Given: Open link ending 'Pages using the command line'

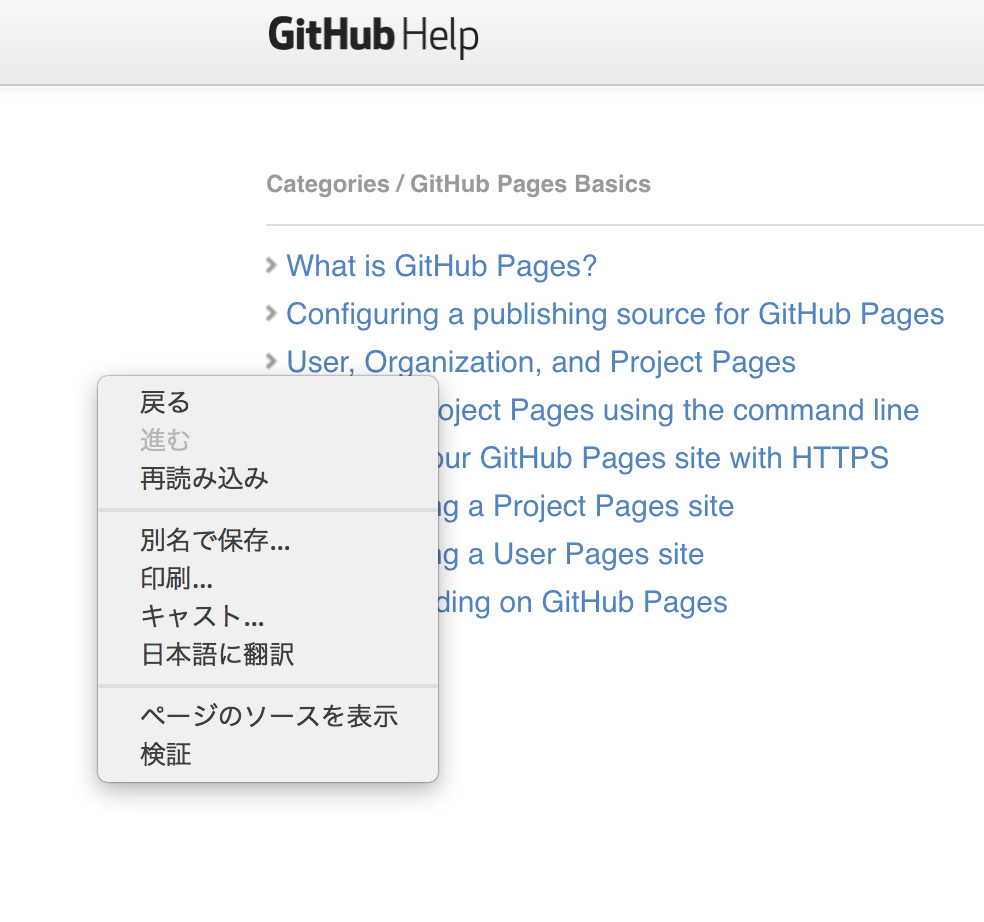Looking at the screenshot, I should (679, 410).
